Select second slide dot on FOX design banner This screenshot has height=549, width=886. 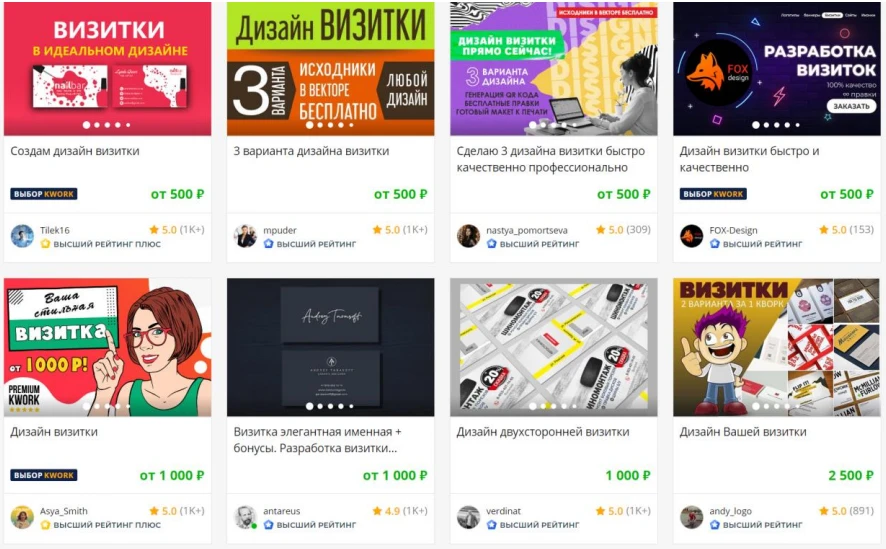coord(767,125)
